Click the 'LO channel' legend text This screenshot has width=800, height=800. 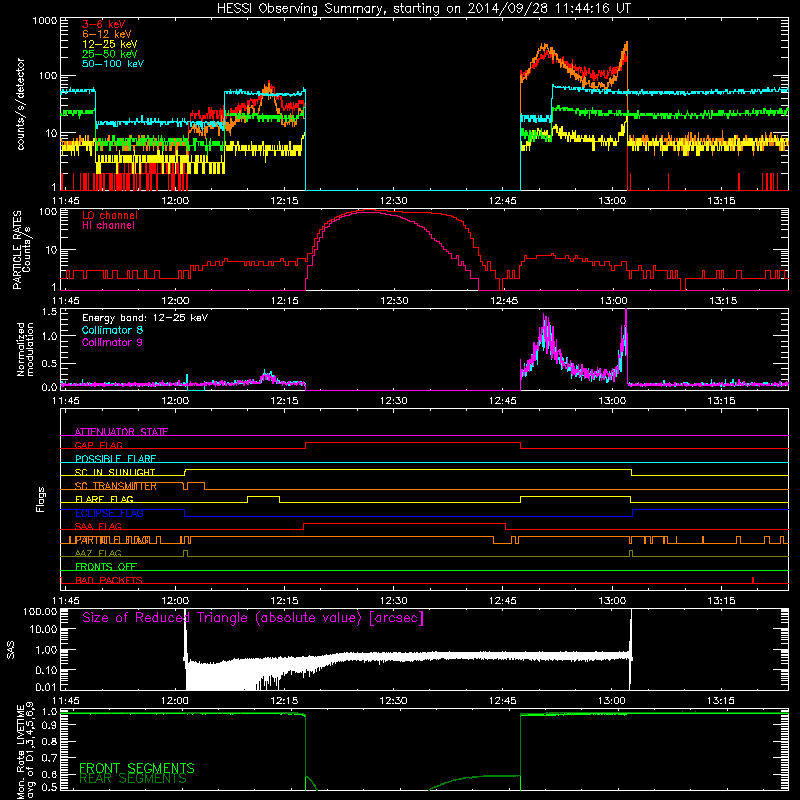point(110,215)
